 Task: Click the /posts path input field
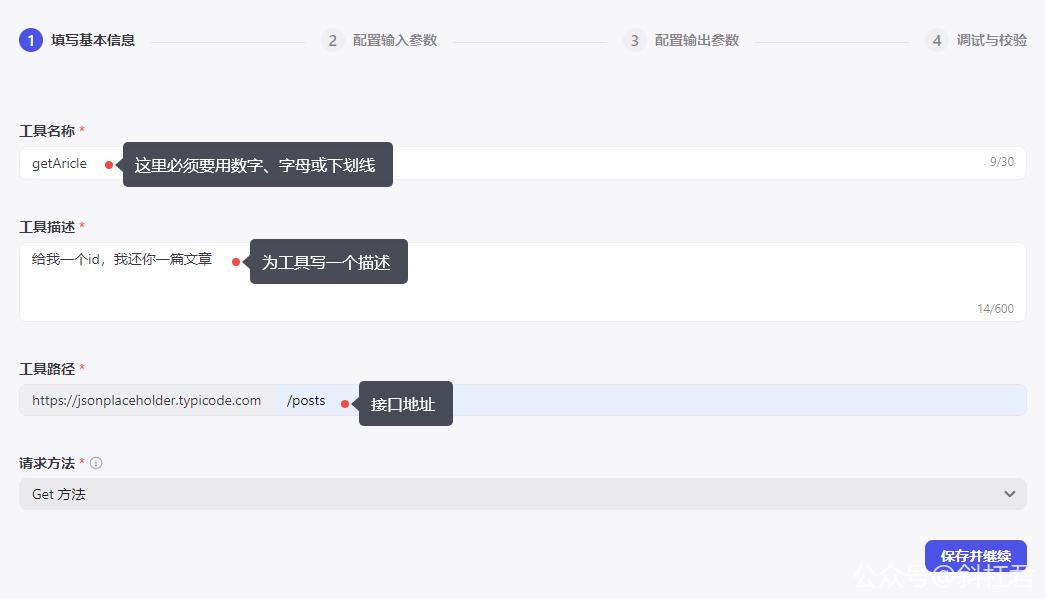click(x=650, y=400)
